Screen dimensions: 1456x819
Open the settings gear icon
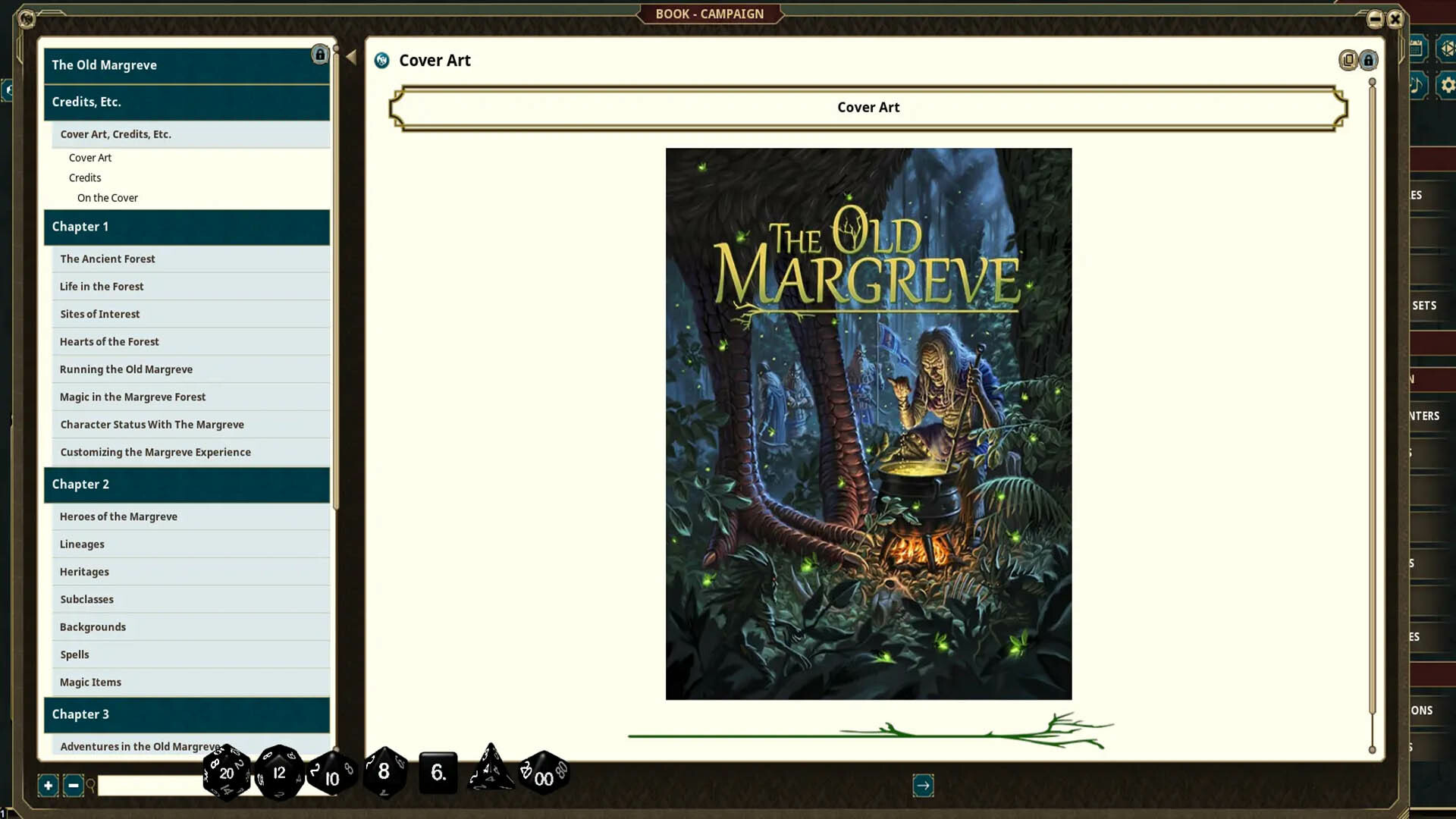click(1448, 85)
